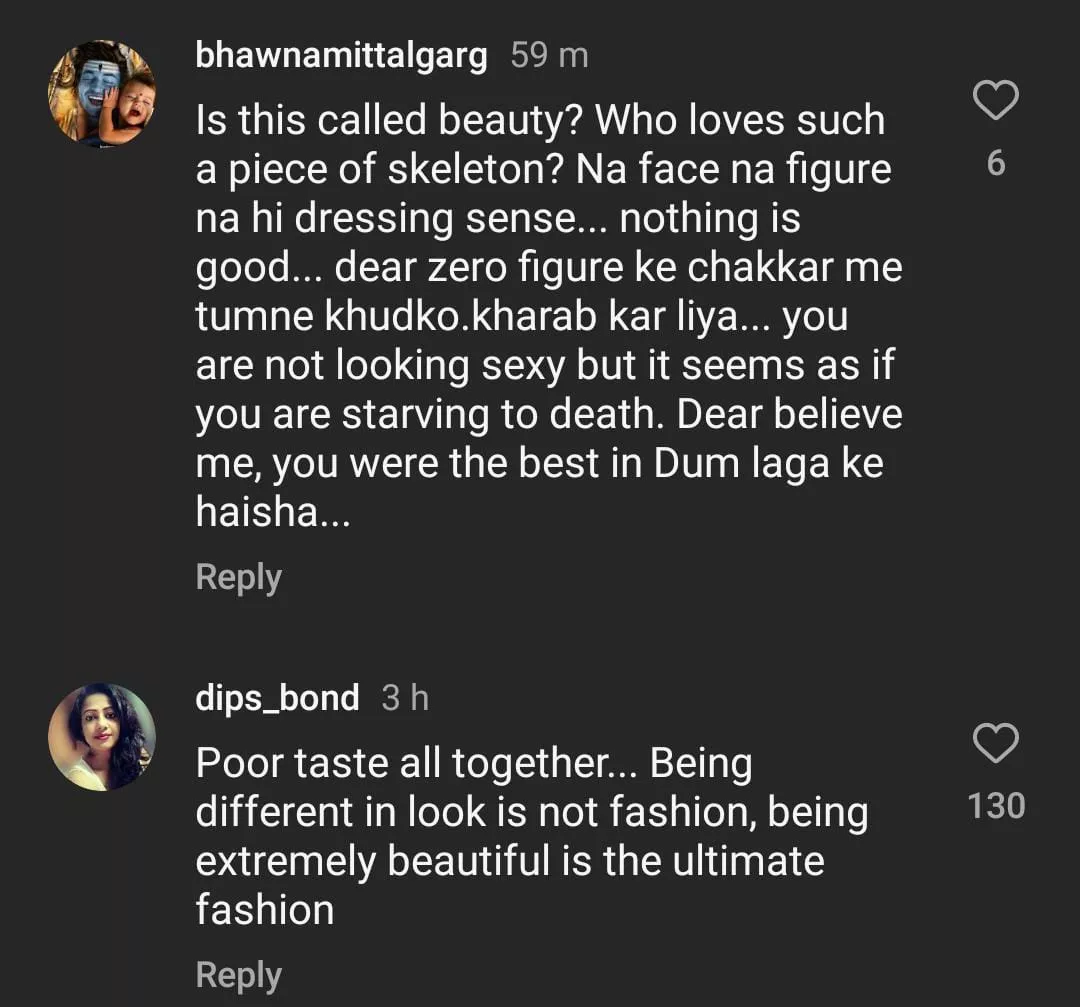
Task: Open dips_bond's profile picture
Action: [x=102, y=737]
